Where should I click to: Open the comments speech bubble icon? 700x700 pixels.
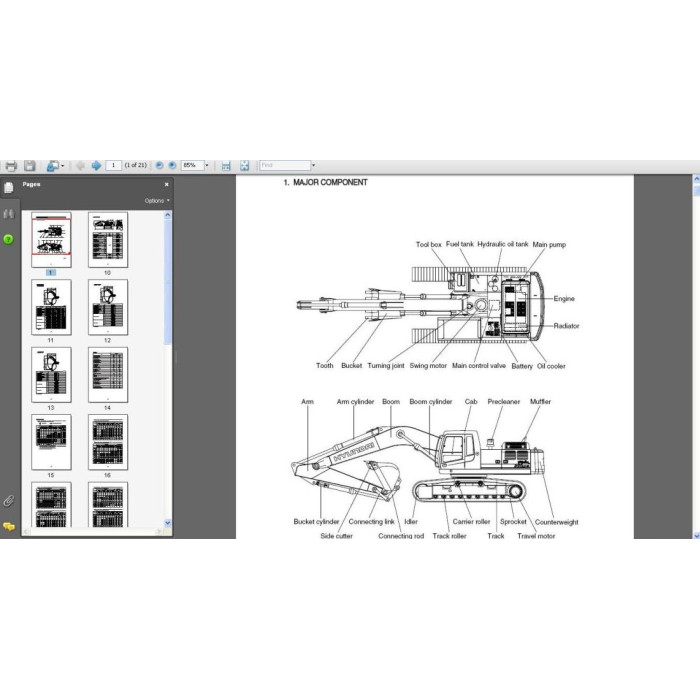pyautogui.click(x=8, y=527)
